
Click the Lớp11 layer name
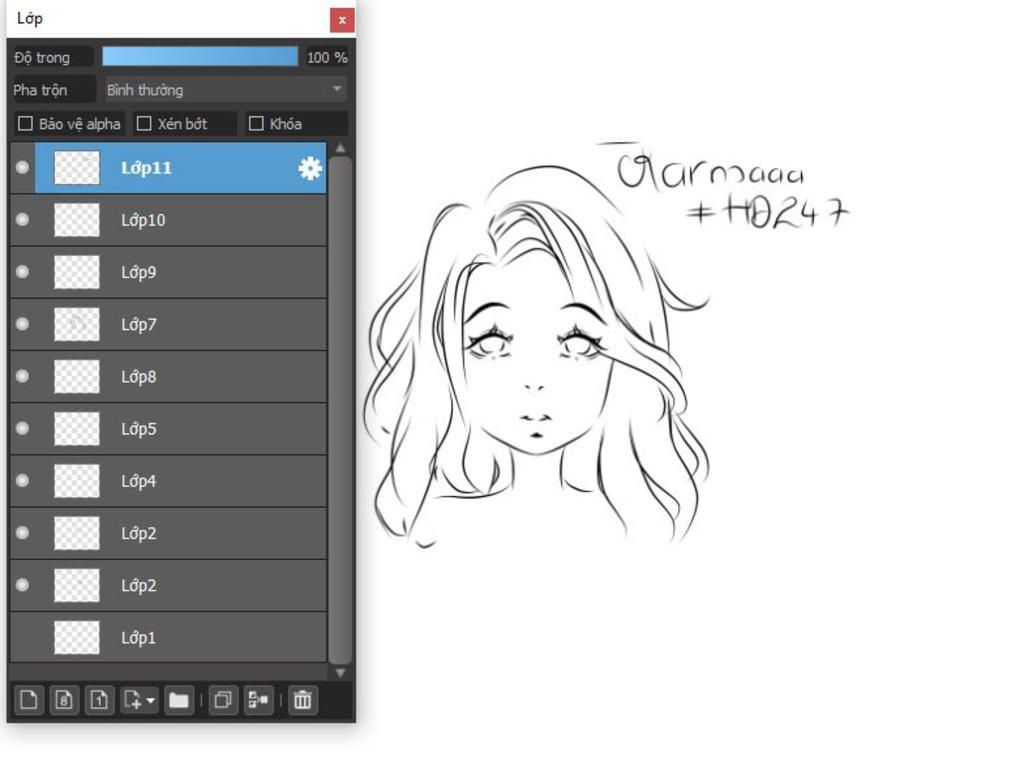click(146, 168)
